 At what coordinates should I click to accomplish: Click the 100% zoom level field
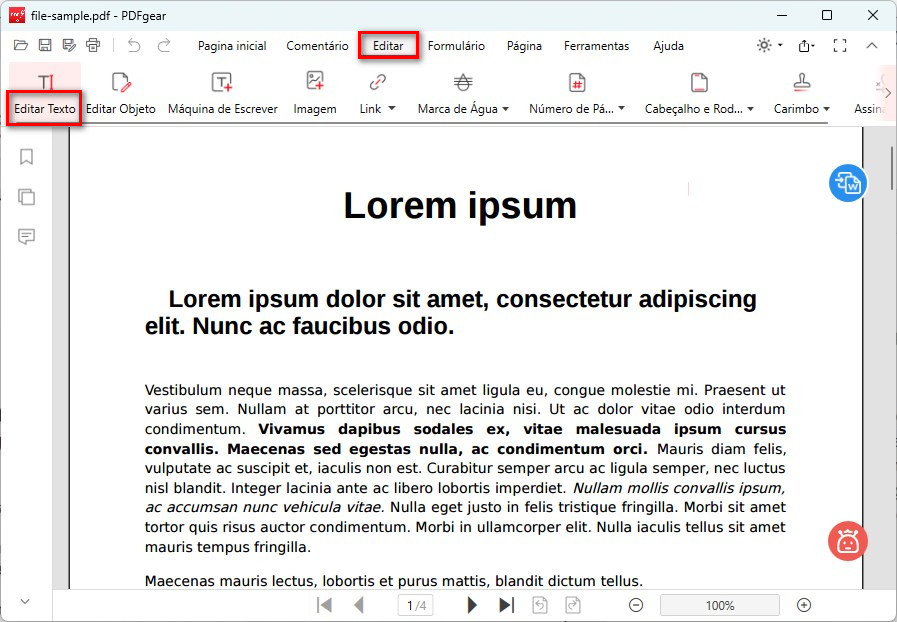point(719,605)
